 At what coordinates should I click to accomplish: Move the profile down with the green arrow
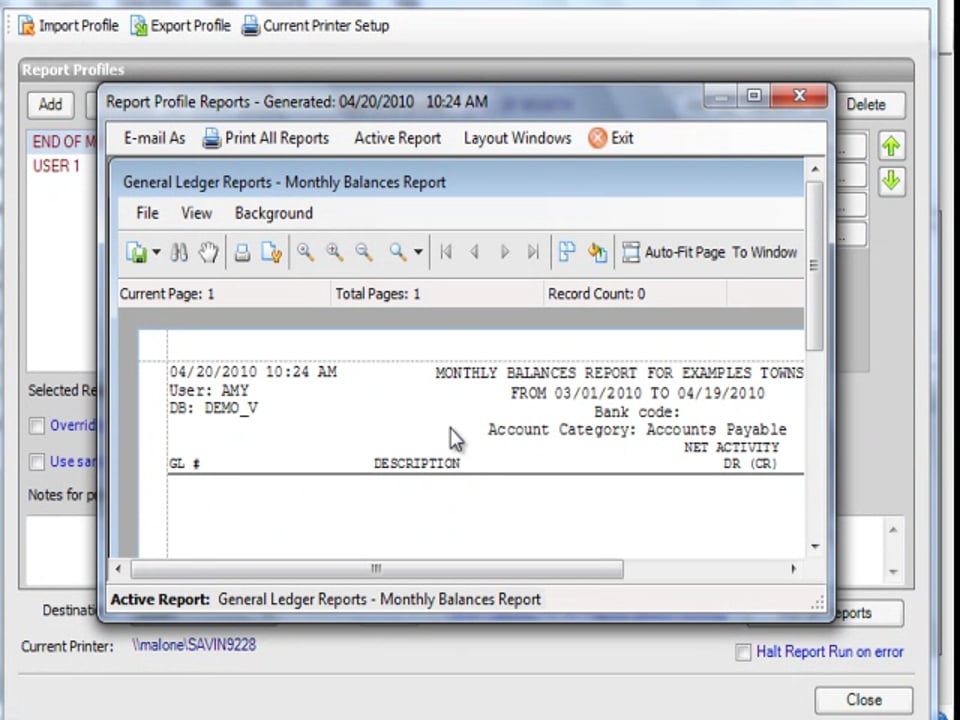[891, 181]
